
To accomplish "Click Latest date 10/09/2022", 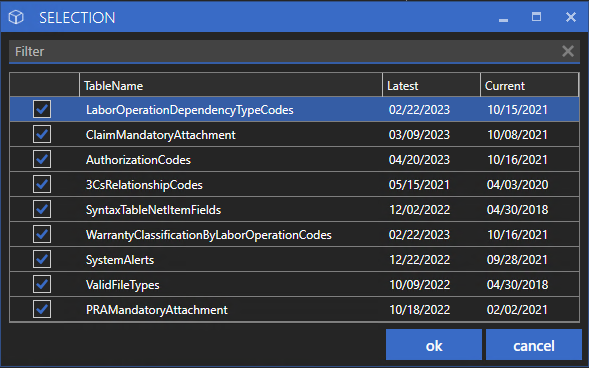I will coord(420,285).
